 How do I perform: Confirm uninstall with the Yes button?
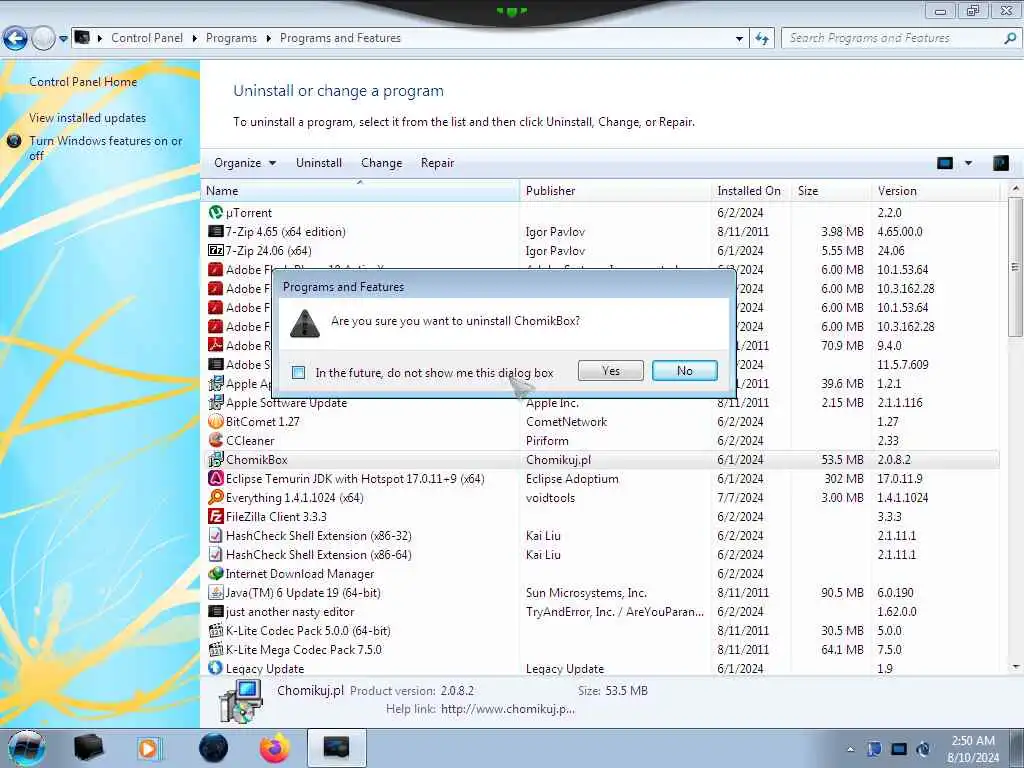611,371
